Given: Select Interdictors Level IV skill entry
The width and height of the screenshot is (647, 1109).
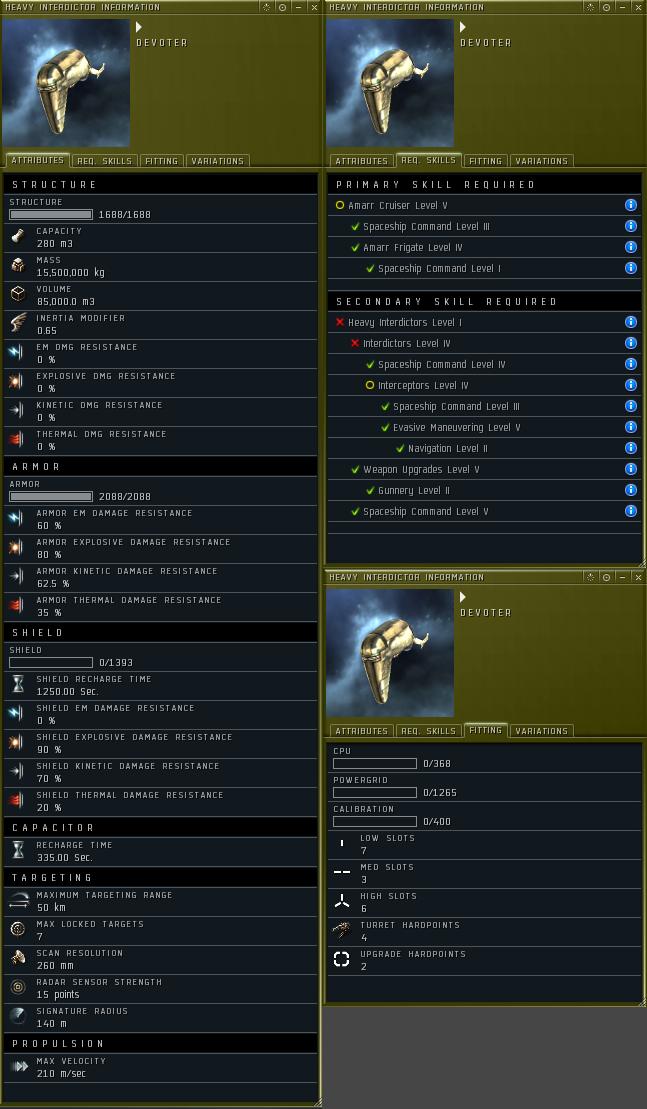Looking at the screenshot, I should tap(407, 343).
